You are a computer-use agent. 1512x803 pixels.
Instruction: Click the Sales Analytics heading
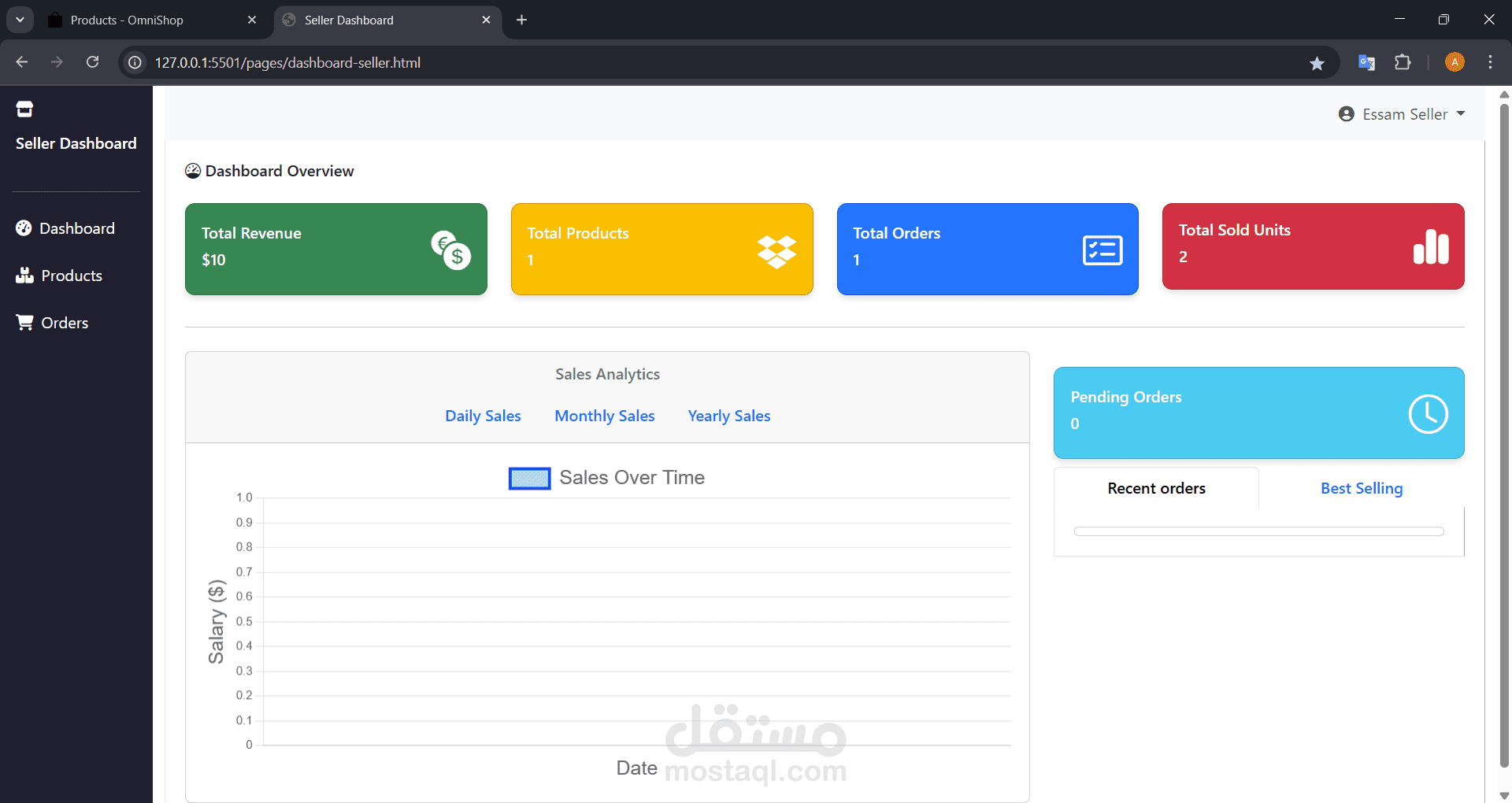coord(607,374)
